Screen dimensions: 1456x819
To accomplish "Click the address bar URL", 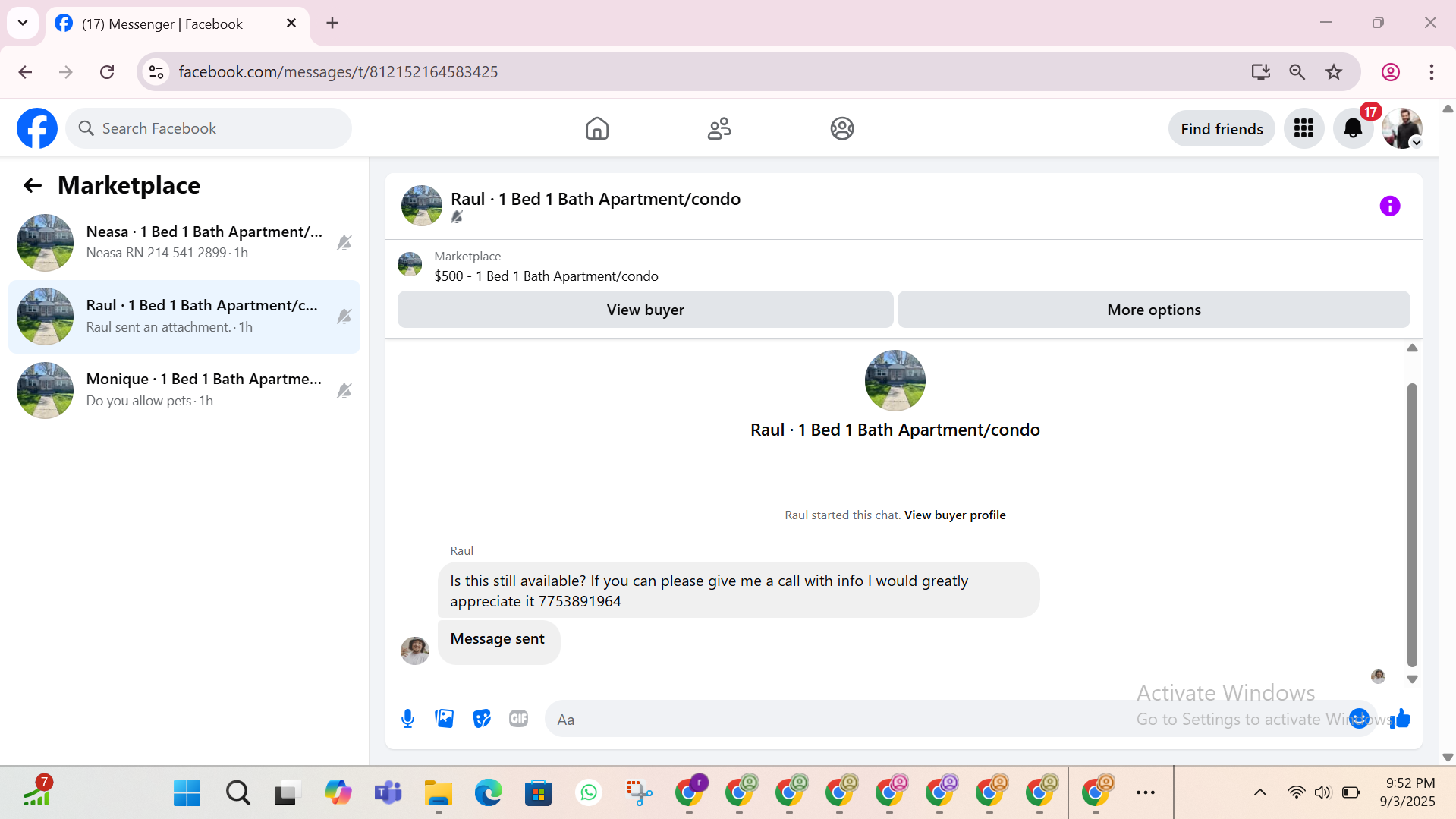I will click(x=338, y=72).
